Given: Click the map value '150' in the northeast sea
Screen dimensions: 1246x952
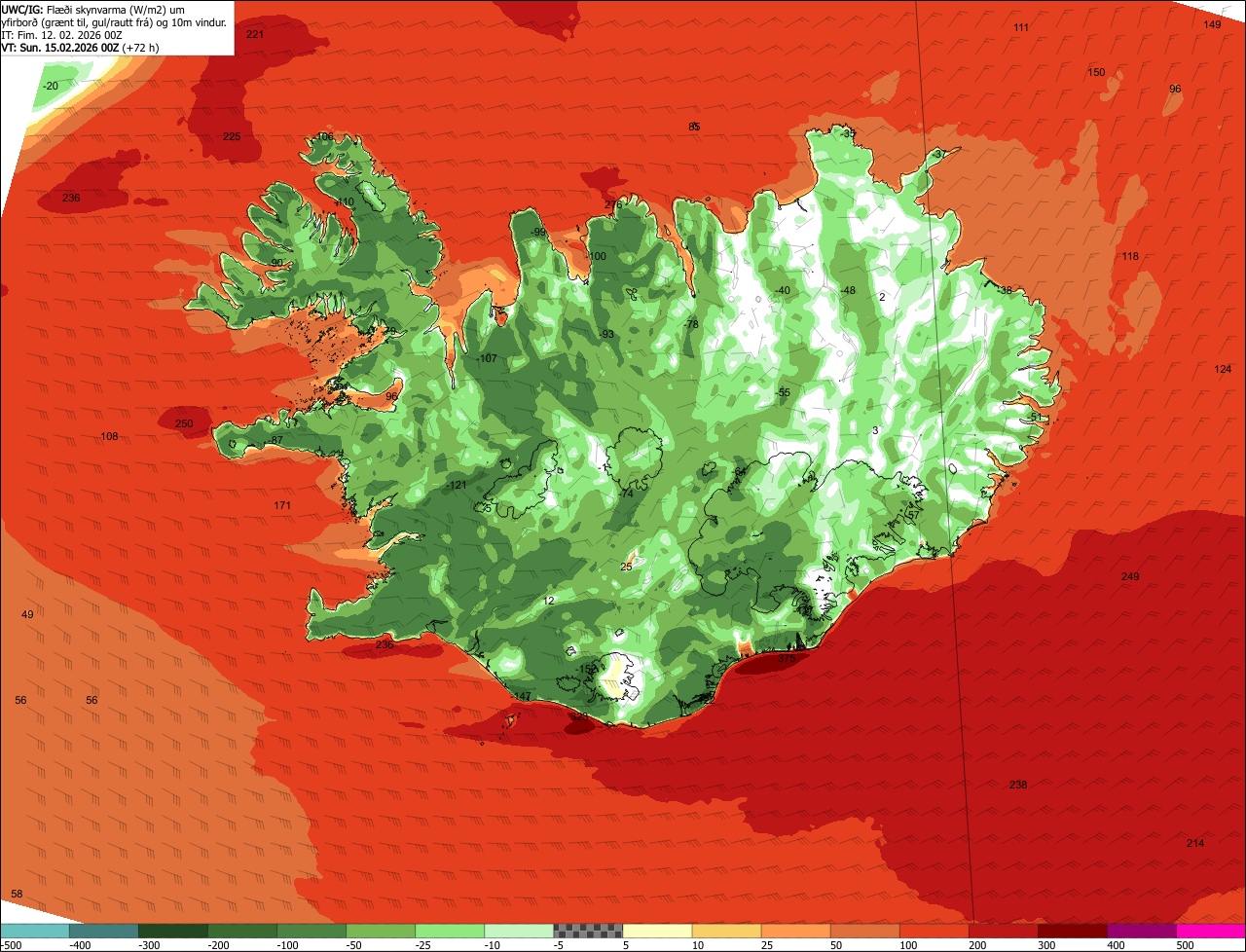Looking at the screenshot, I should click(x=1096, y=73).
